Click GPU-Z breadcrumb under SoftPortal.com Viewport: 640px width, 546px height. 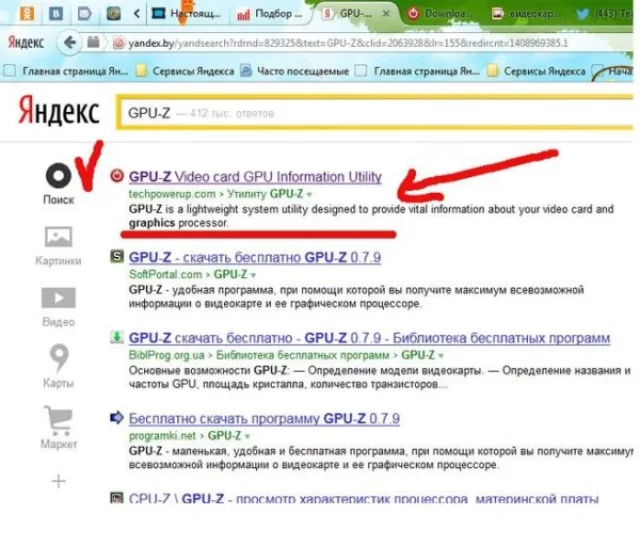point(230,274)
